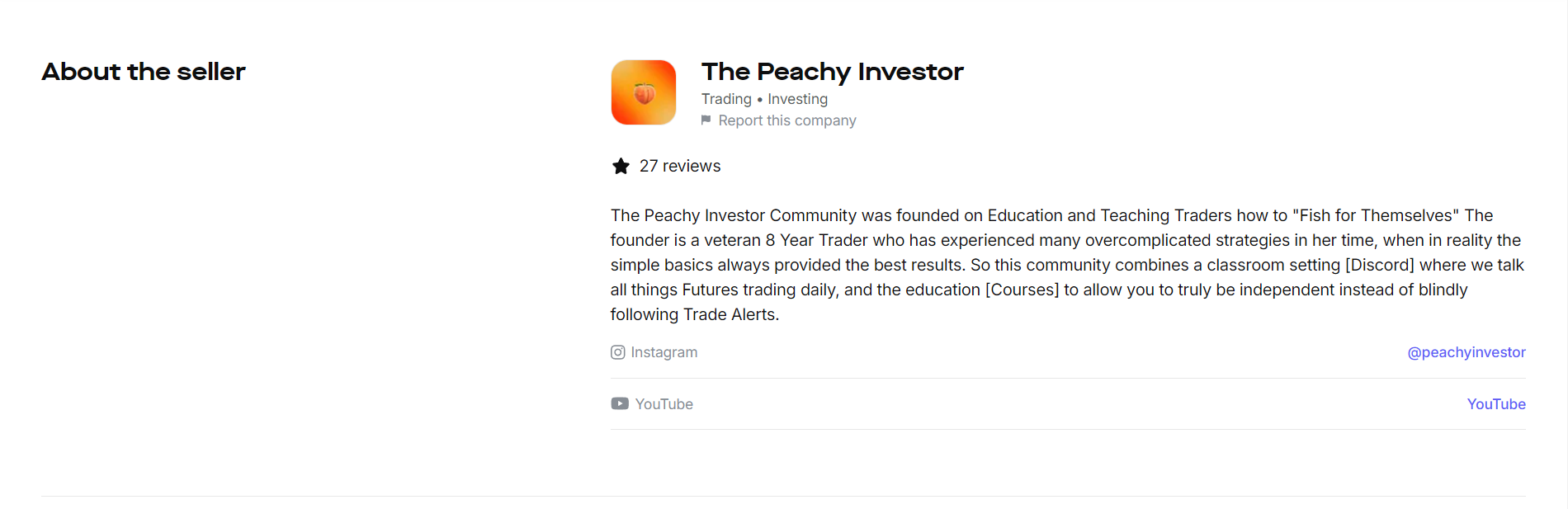Image resolution: width=1568 pixels, height=509 pixels.
Task: Select the YouTube row label
Action: coord(664,403)
